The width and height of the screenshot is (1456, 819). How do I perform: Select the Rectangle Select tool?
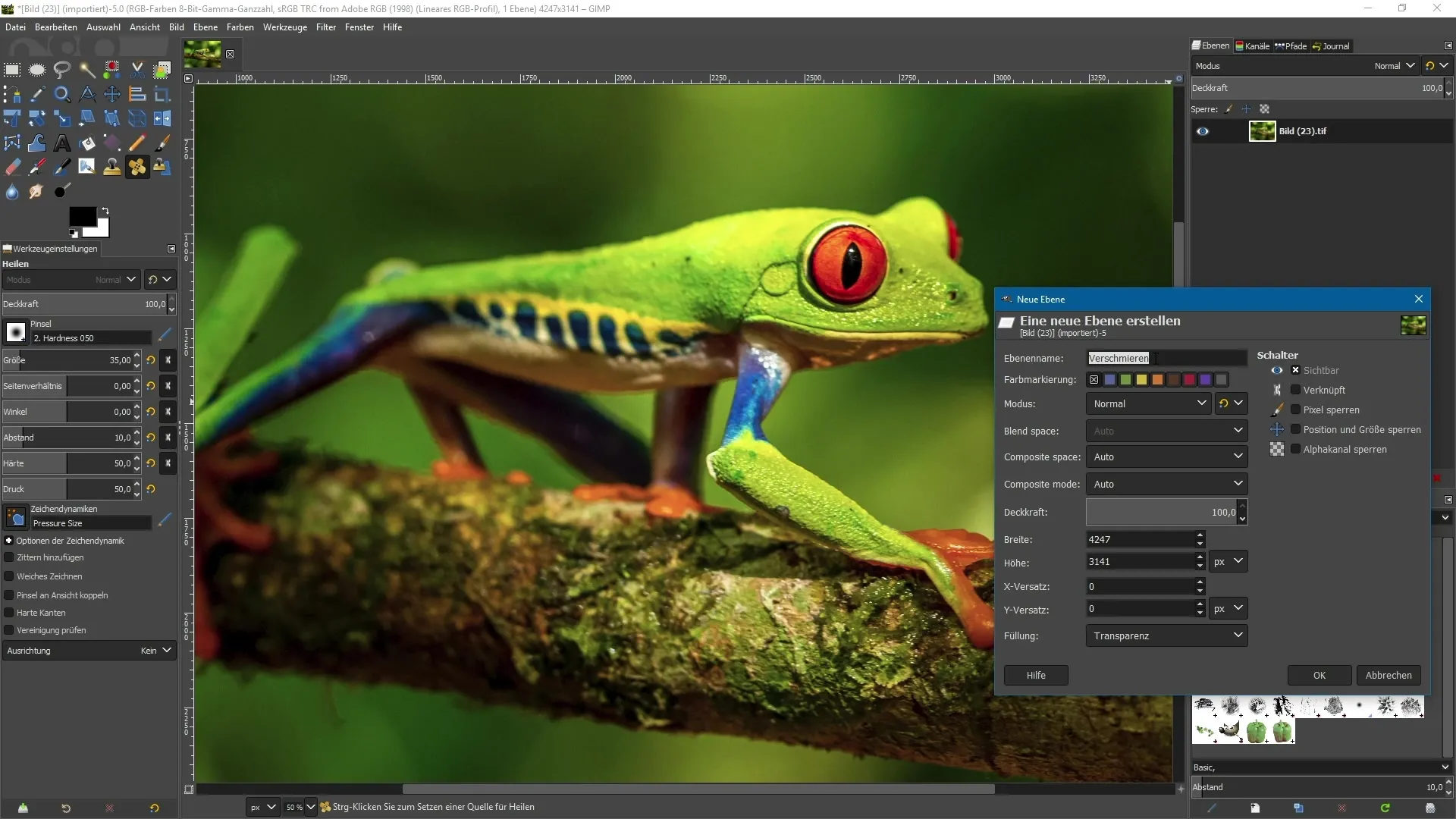(12, 71)
